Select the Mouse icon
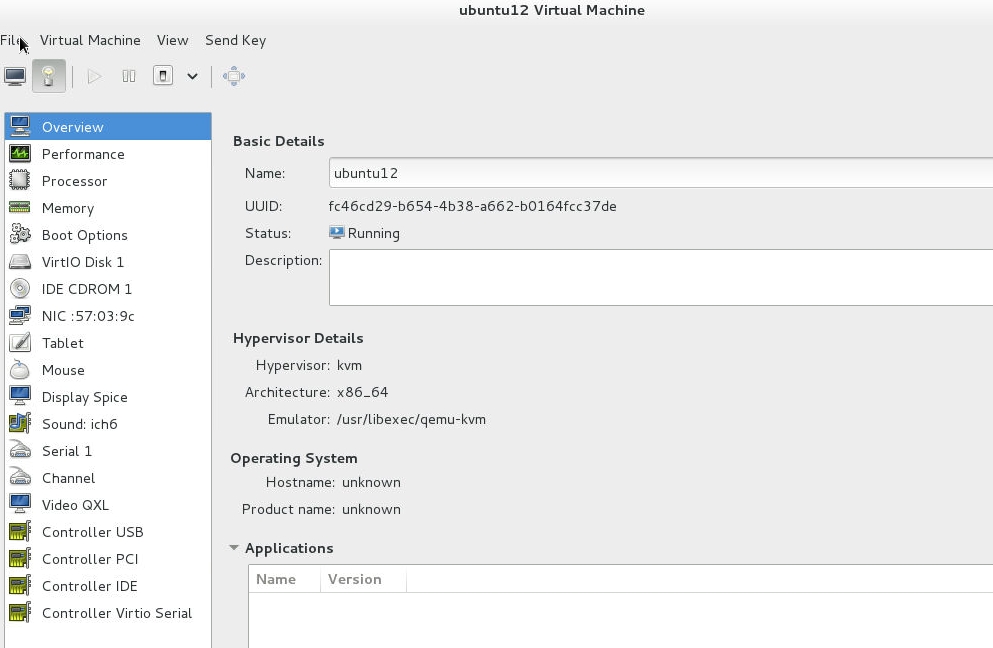Viewport: 993px width, 648px height. 20,369
